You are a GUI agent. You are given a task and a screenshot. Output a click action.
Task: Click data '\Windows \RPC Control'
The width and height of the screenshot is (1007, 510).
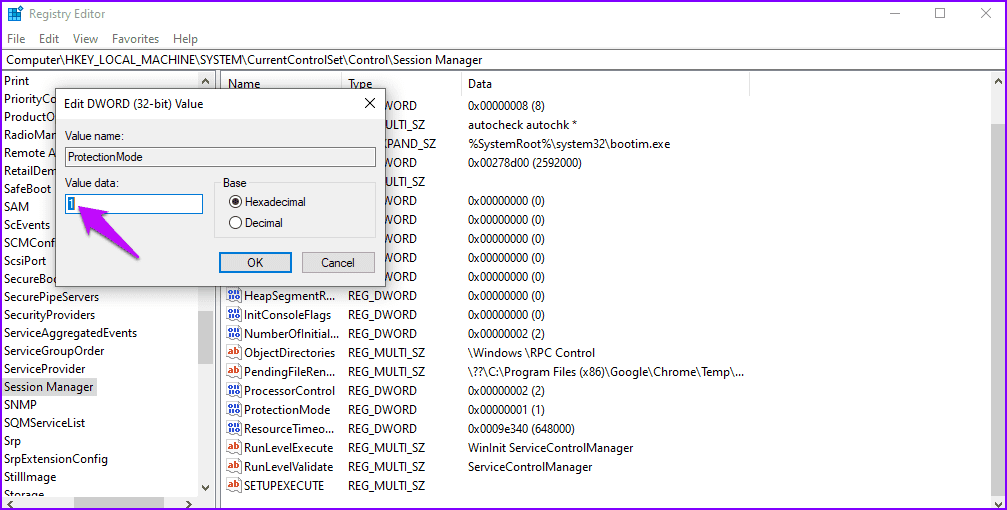click(x=531, y=353)
